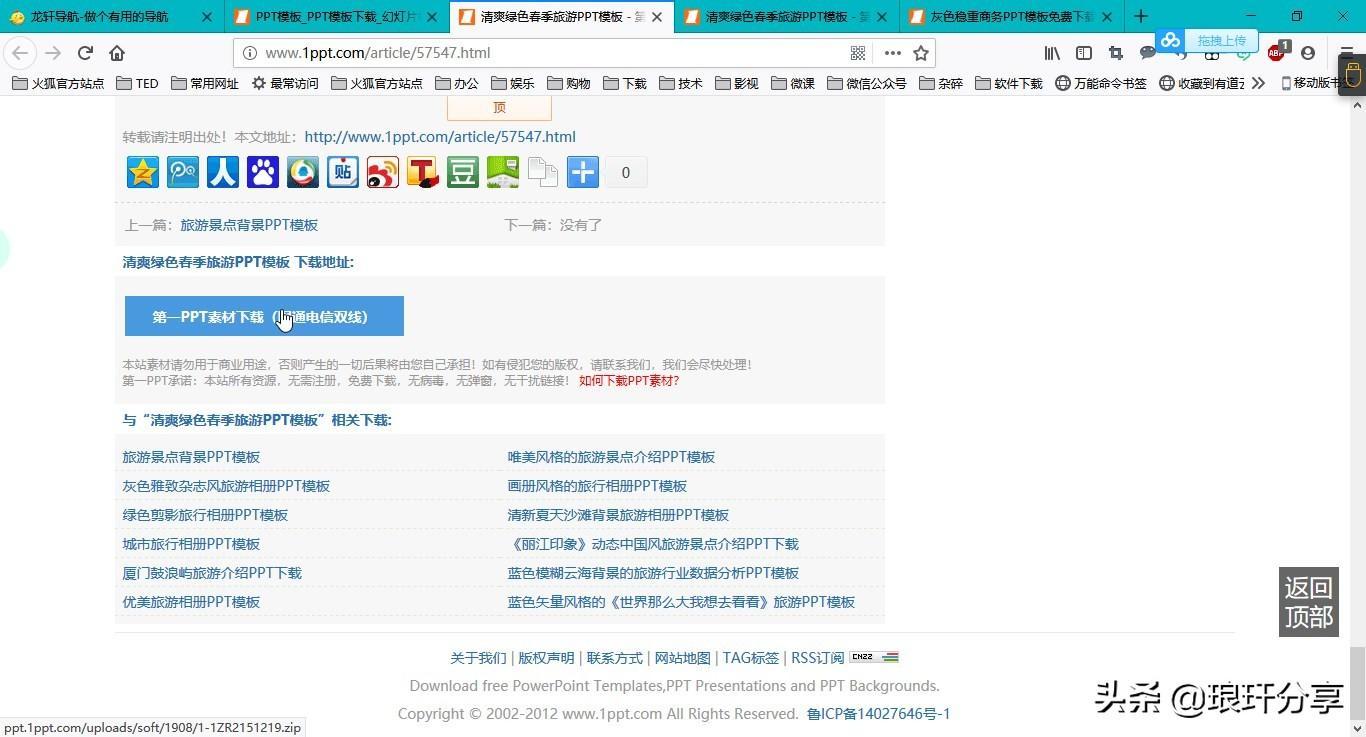Screen dimensions: 1366x737
Task: Open 火狐官方站点 first bookmark folder
Action: (x=58, y=83)
